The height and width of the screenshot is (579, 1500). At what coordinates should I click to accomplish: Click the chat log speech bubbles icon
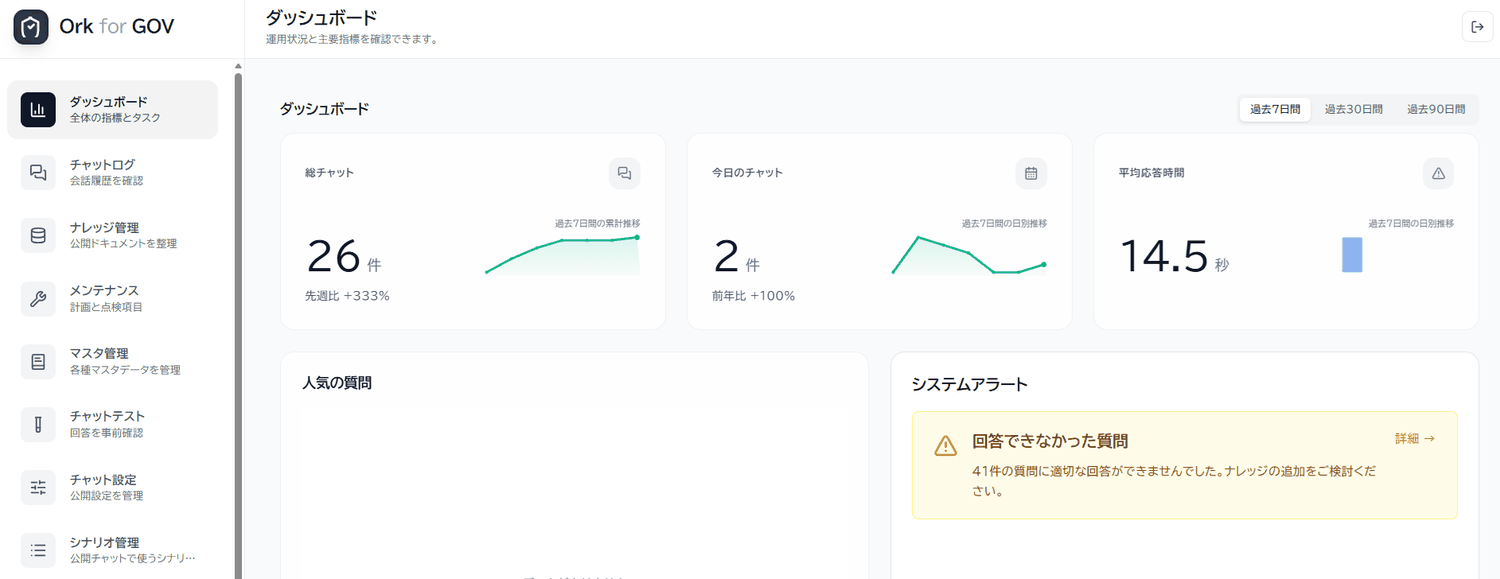(38, 173)
